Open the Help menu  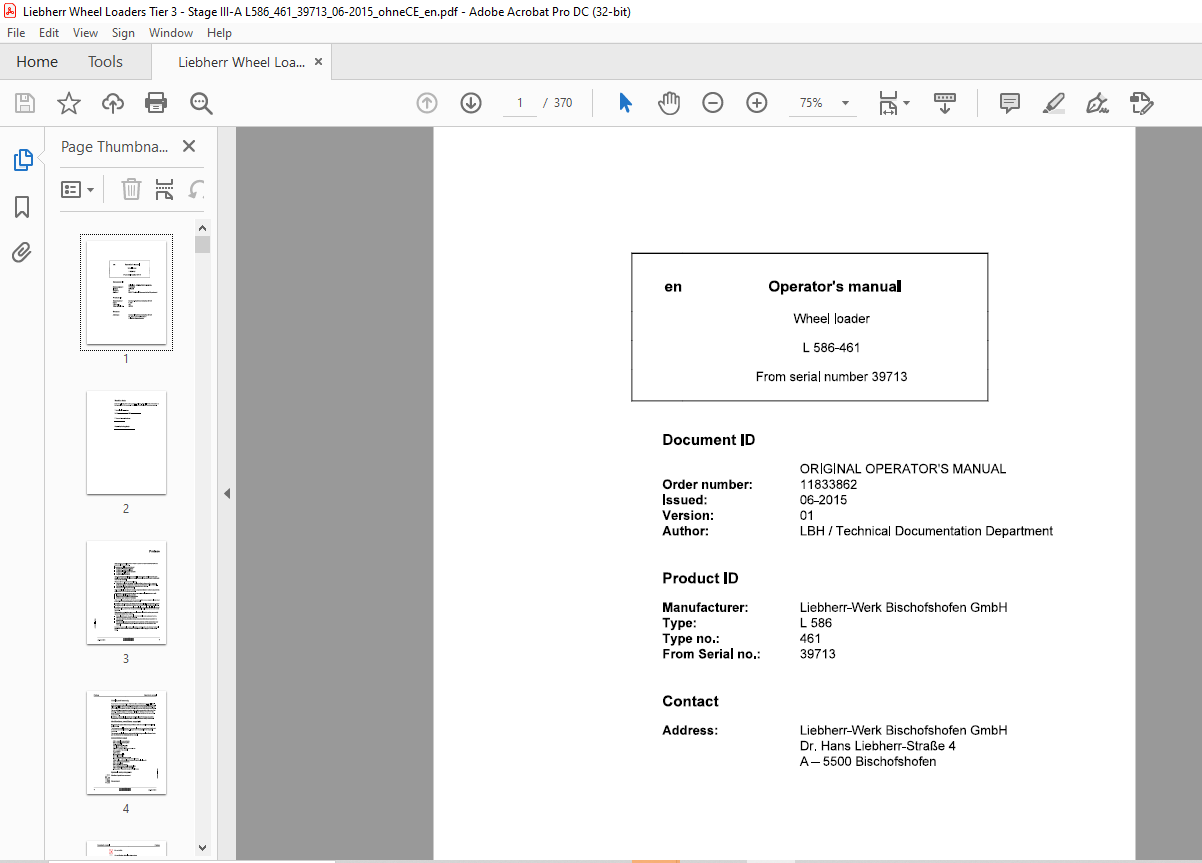219,33
